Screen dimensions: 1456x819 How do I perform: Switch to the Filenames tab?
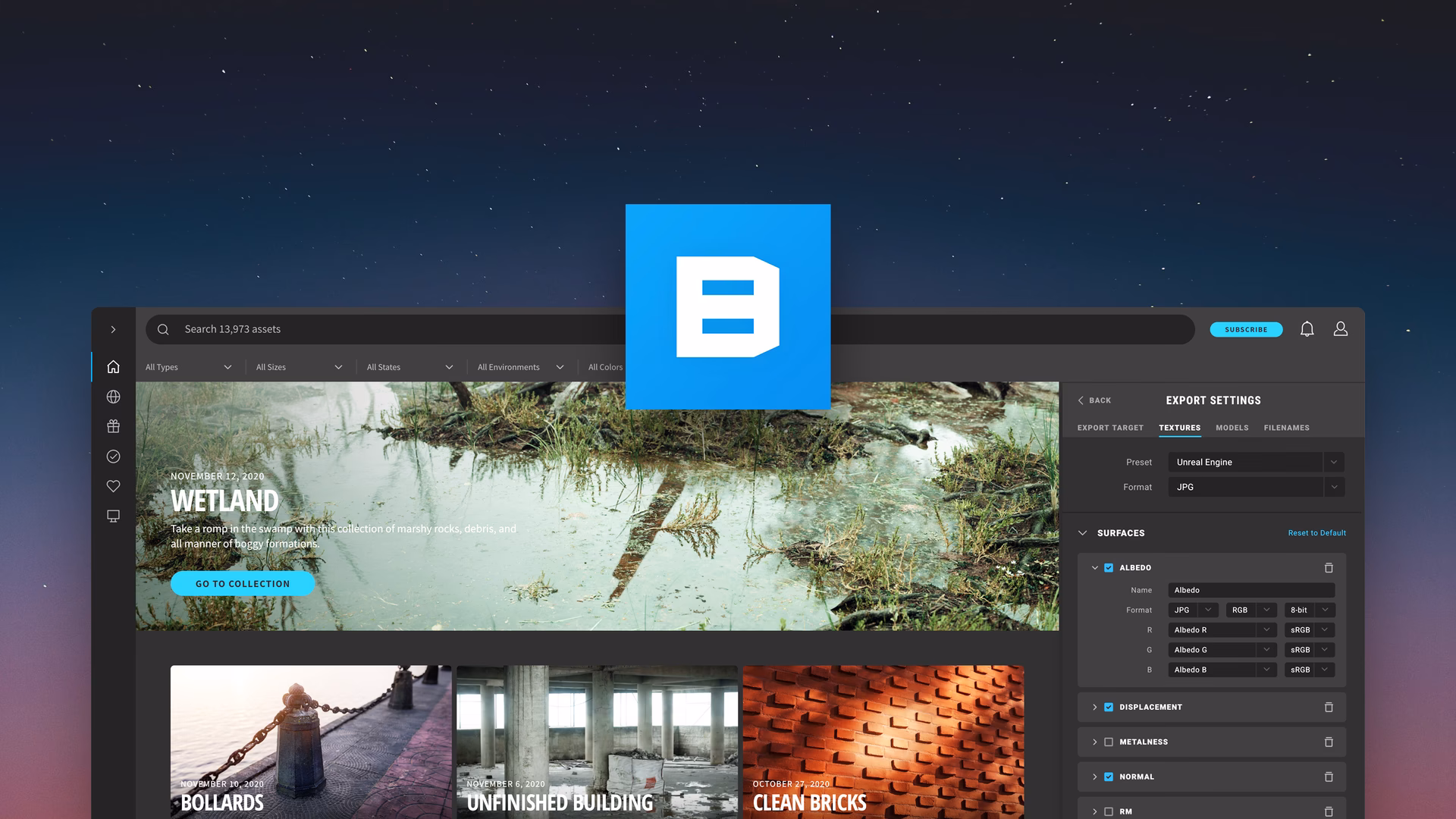coord(1286,428)
